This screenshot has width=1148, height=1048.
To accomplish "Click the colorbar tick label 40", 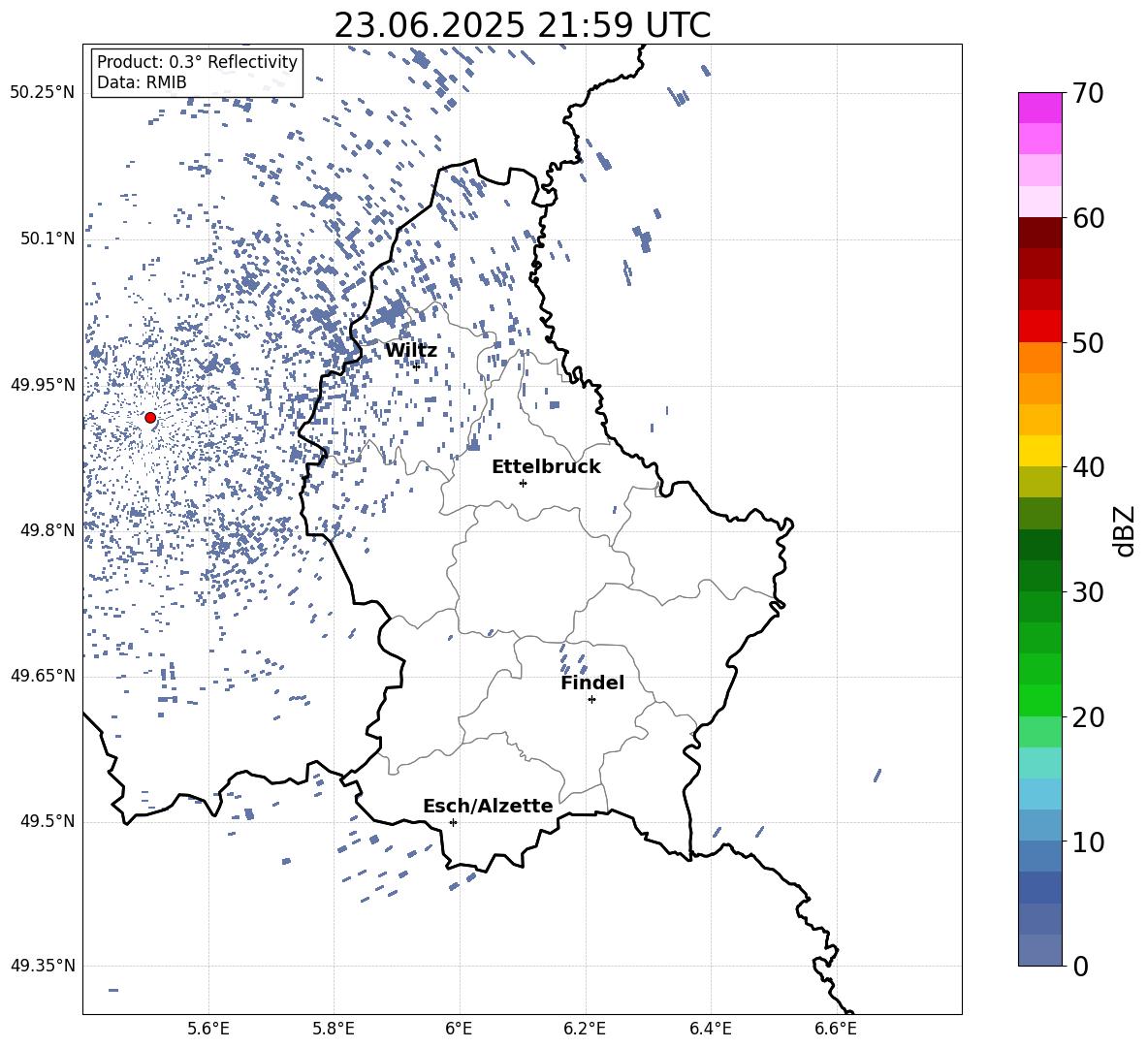I will (1088, 467).
